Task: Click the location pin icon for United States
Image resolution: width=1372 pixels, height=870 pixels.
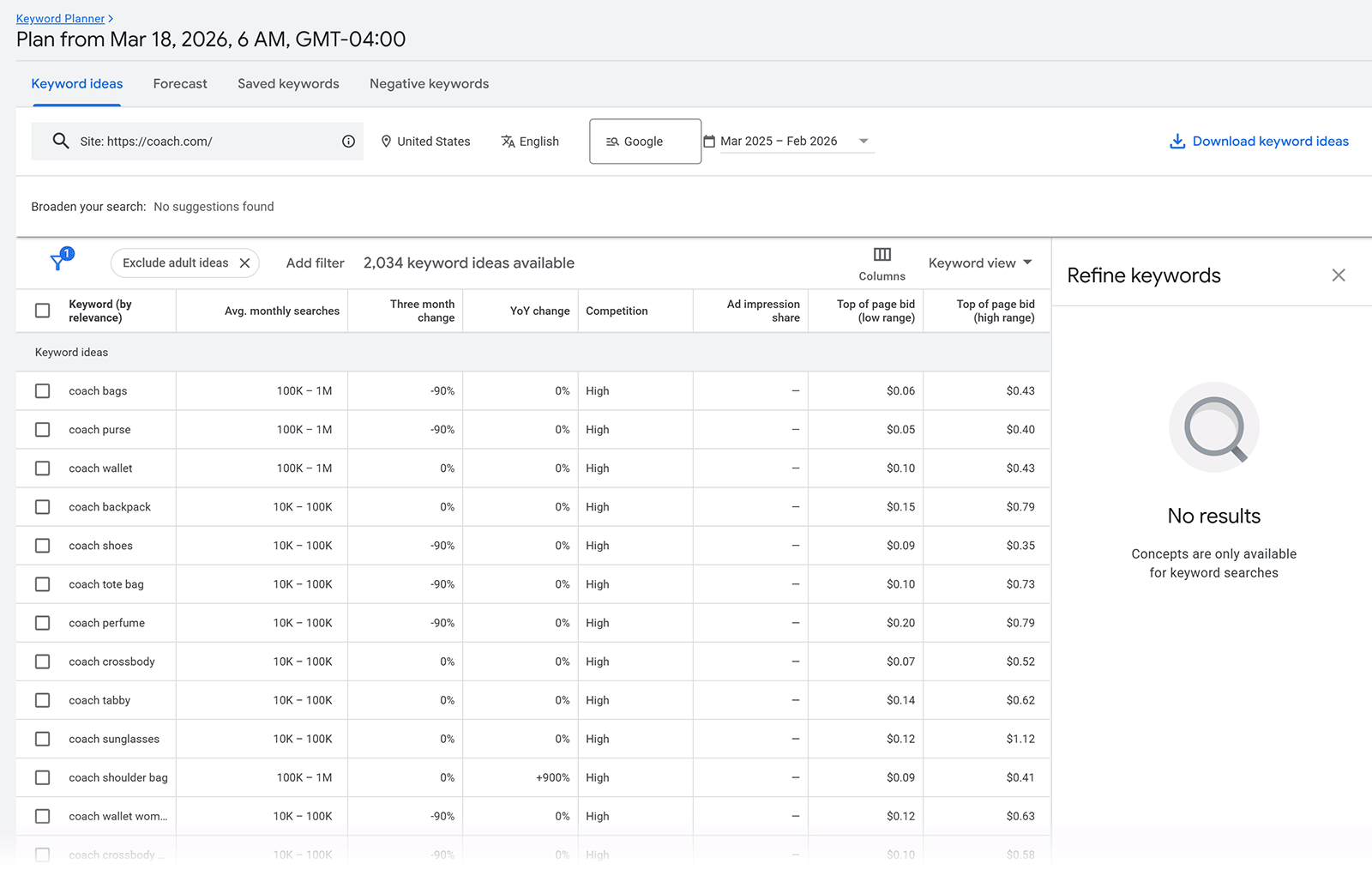Action: [387, 141]
